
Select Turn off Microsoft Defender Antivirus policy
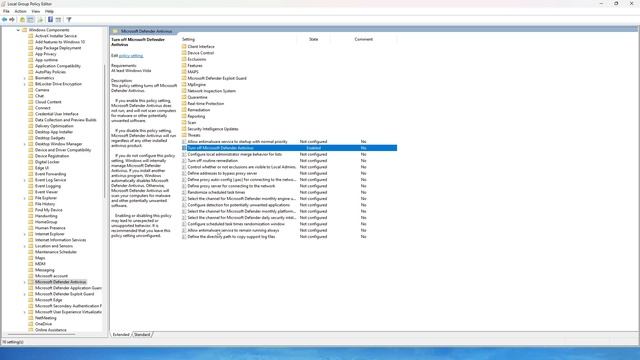pos(289,148)
